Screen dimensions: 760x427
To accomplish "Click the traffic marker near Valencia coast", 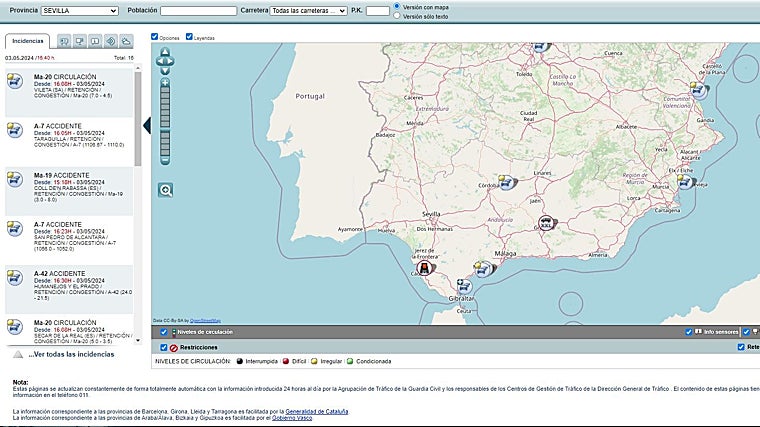I will click(698, 90).
